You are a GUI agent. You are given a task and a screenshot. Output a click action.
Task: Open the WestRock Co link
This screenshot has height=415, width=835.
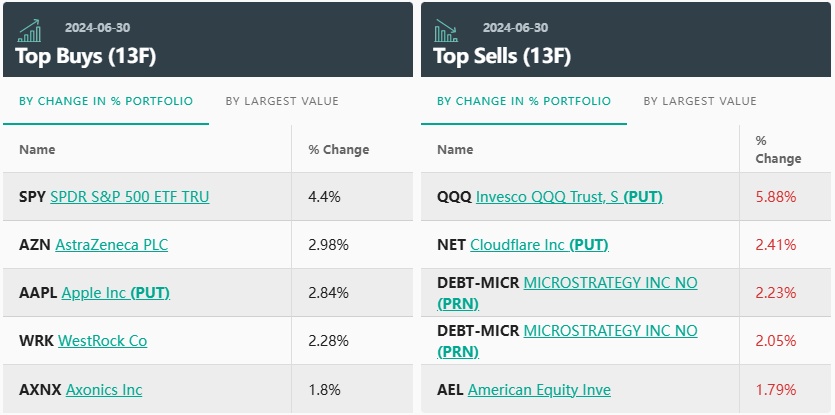102,341
